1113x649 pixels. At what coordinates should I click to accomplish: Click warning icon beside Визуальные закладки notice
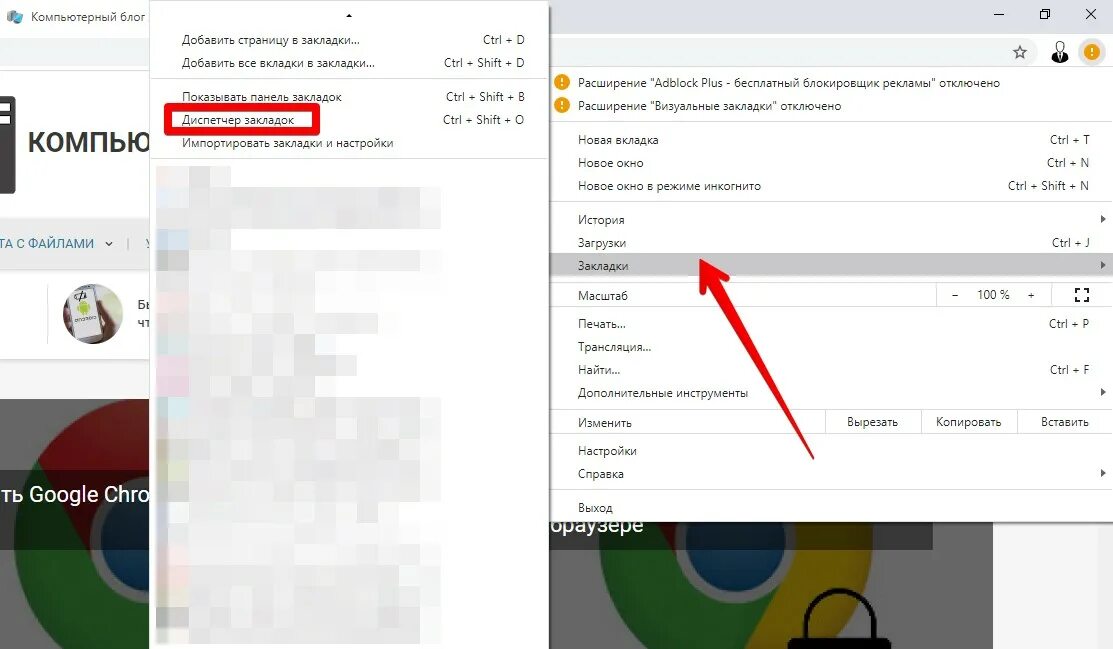pos(561,105)
